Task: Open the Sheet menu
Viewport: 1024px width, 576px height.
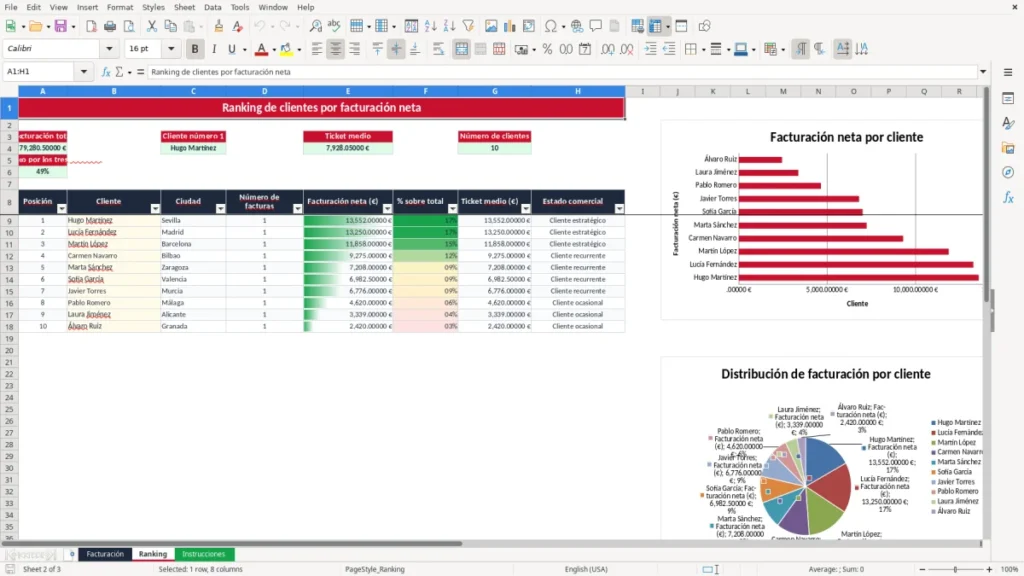Action: coord(184,7)
